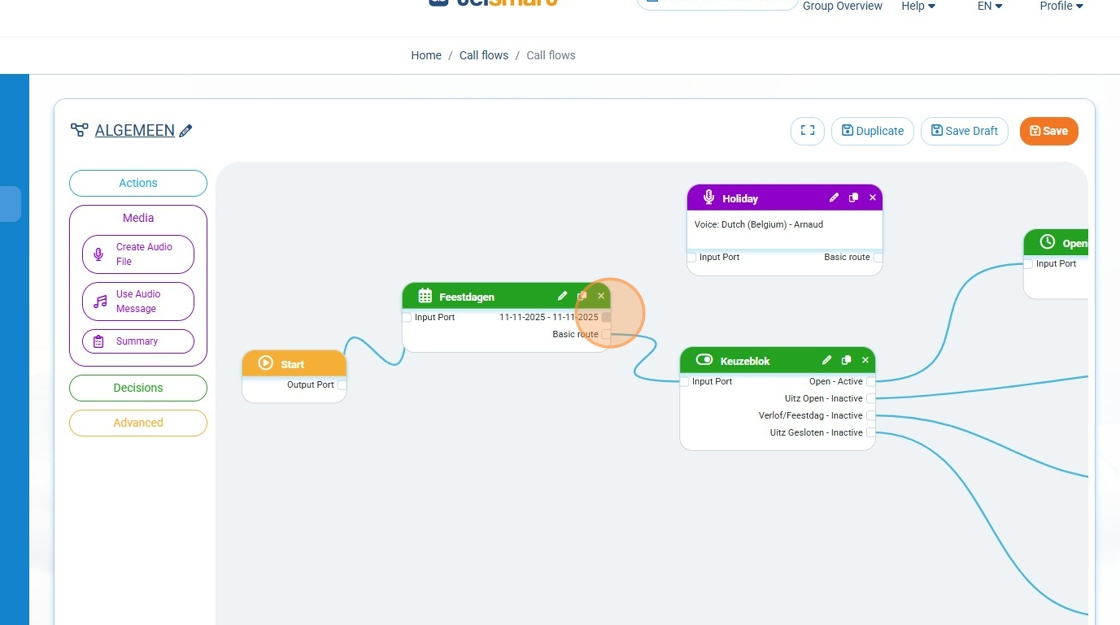Click the Start node output port box

(x=342, y=385)
